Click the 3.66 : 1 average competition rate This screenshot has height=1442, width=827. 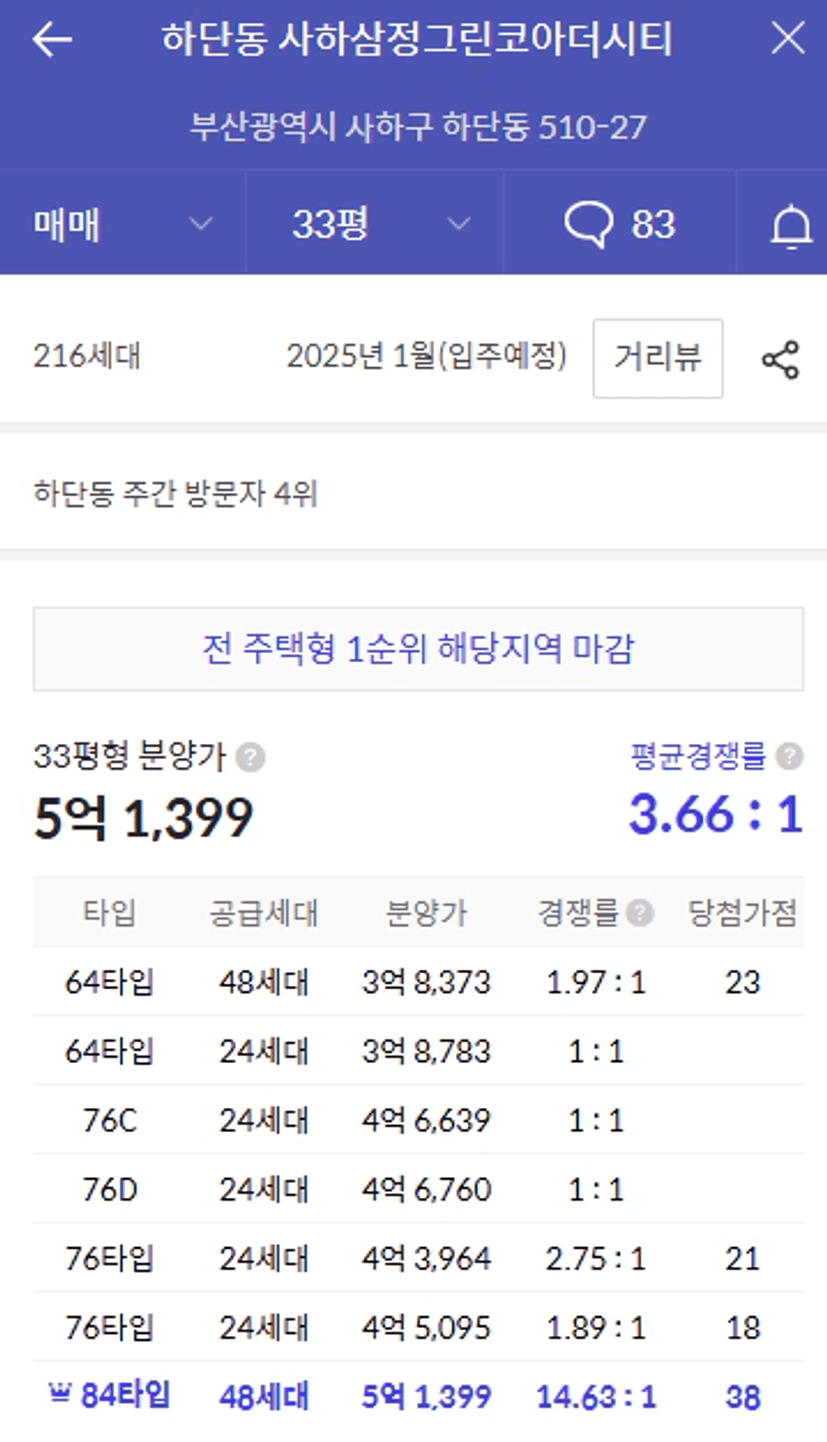(x=716, y=814)
